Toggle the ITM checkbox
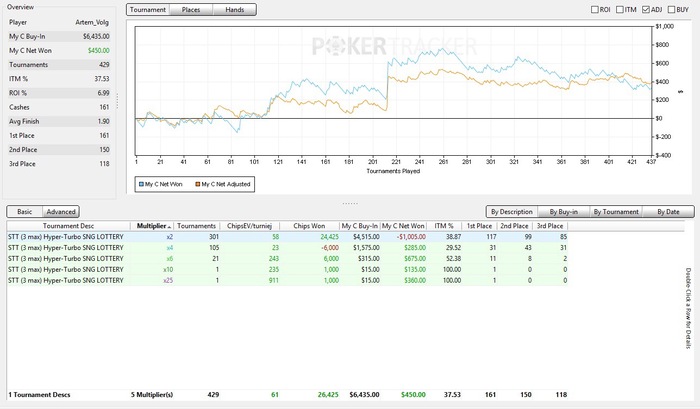The width and height of the screenshot is (700, 409). [620, 10]
